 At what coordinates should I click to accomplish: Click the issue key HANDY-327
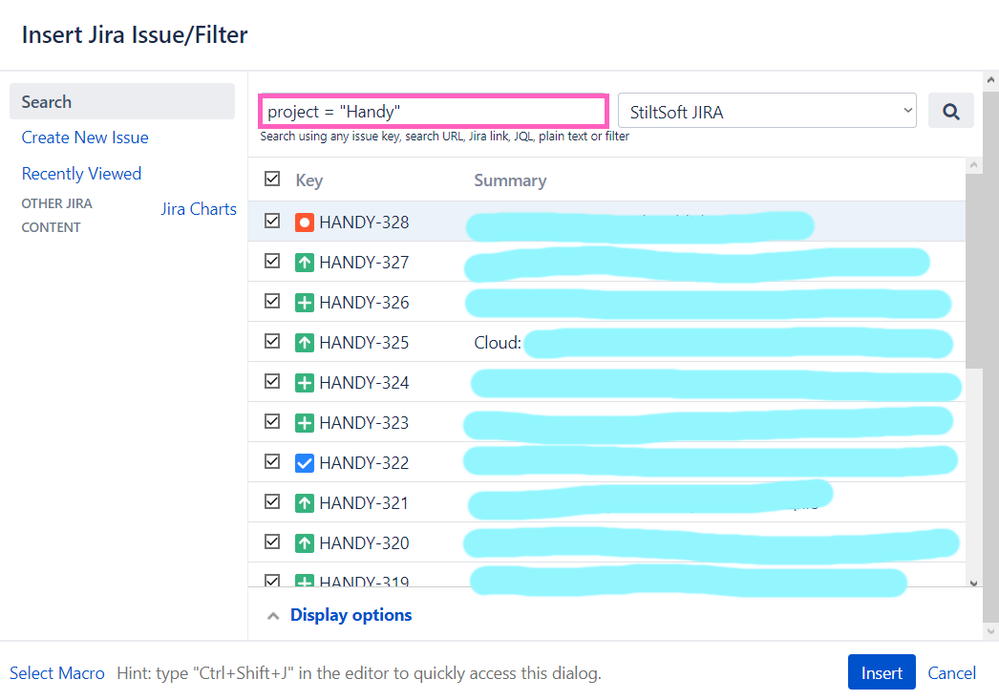point(364,262)
